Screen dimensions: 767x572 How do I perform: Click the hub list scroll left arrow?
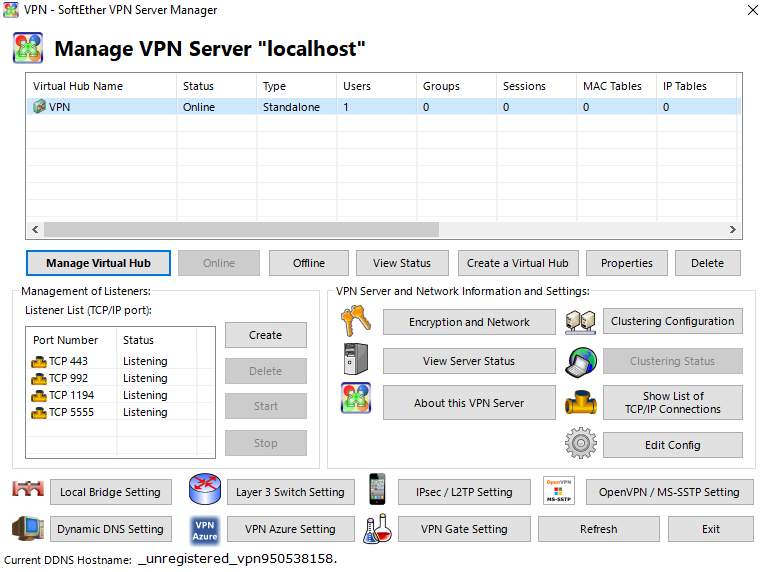(x=35, y=229)
